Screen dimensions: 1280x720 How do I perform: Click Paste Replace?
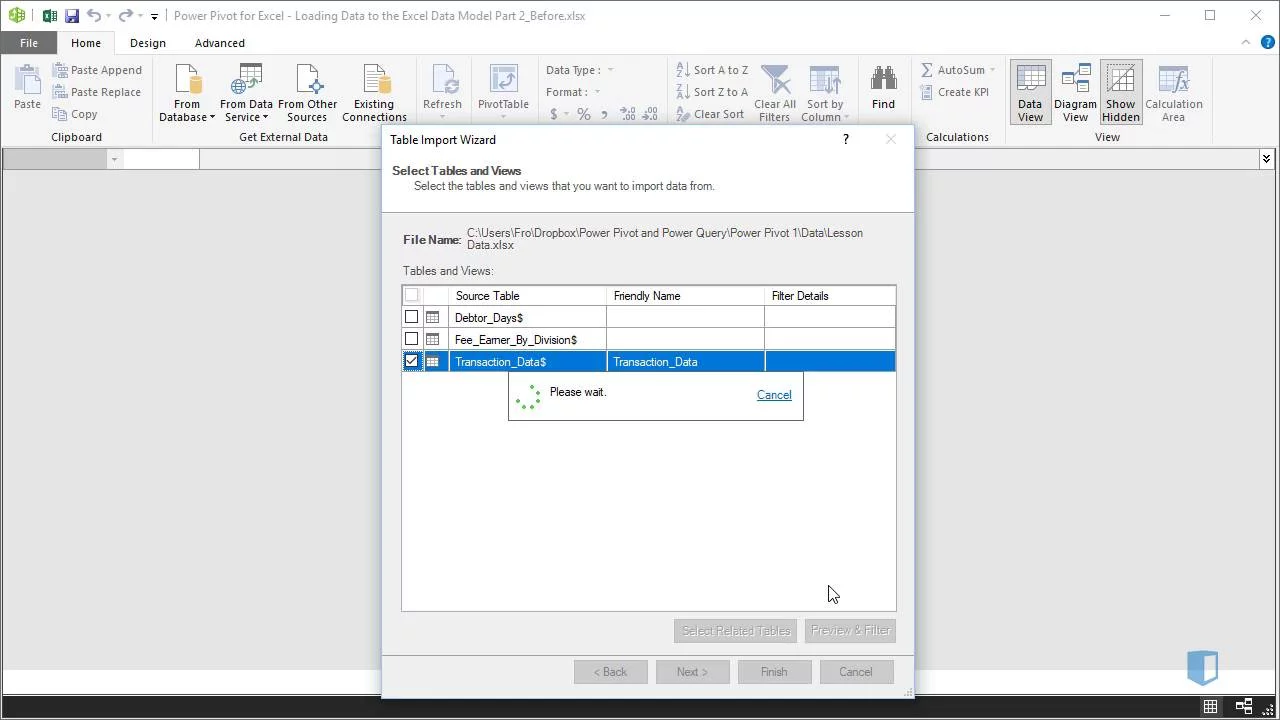click(x=96, y=92)
